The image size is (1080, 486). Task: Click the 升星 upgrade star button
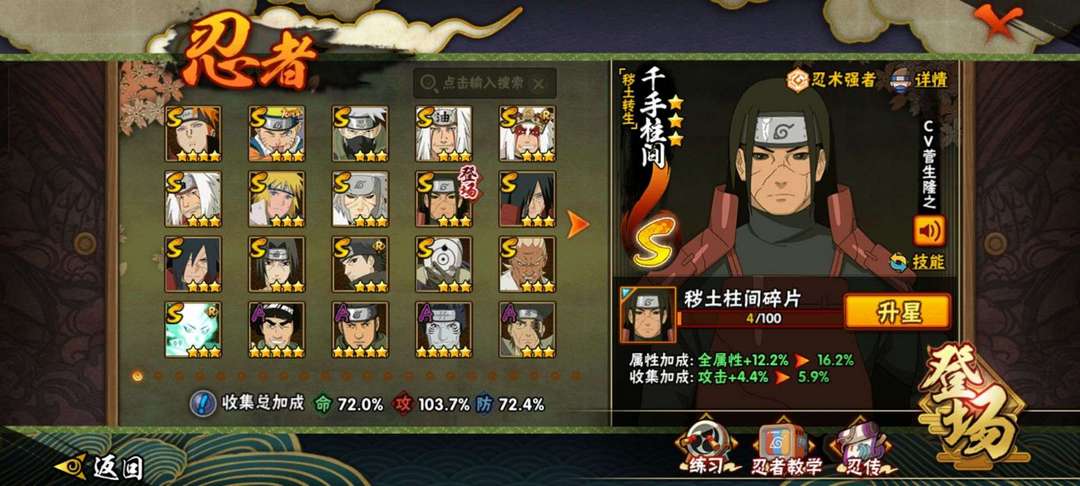click(x=897, y=313)
